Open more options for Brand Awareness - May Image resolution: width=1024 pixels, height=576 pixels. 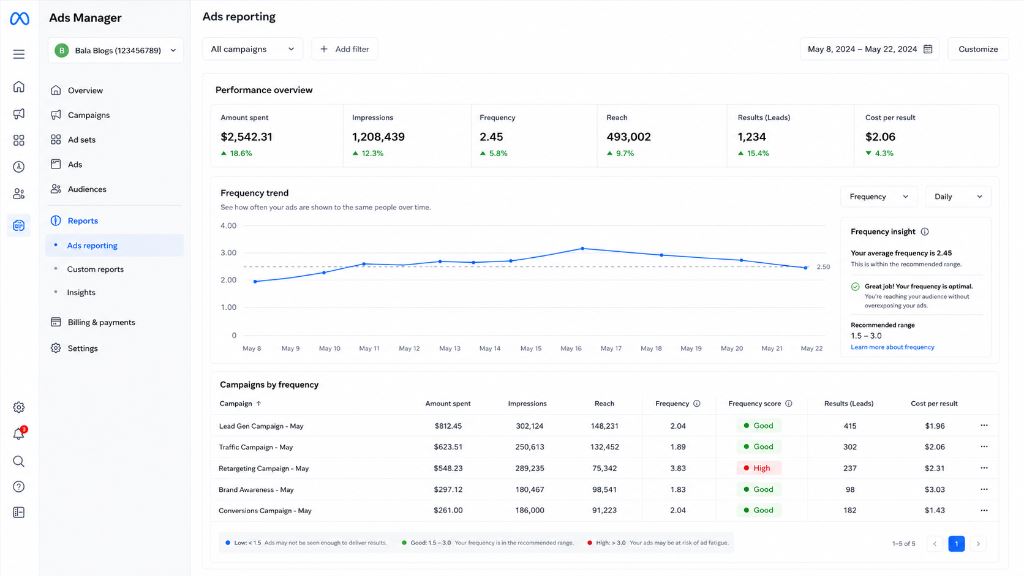[984, 489]
